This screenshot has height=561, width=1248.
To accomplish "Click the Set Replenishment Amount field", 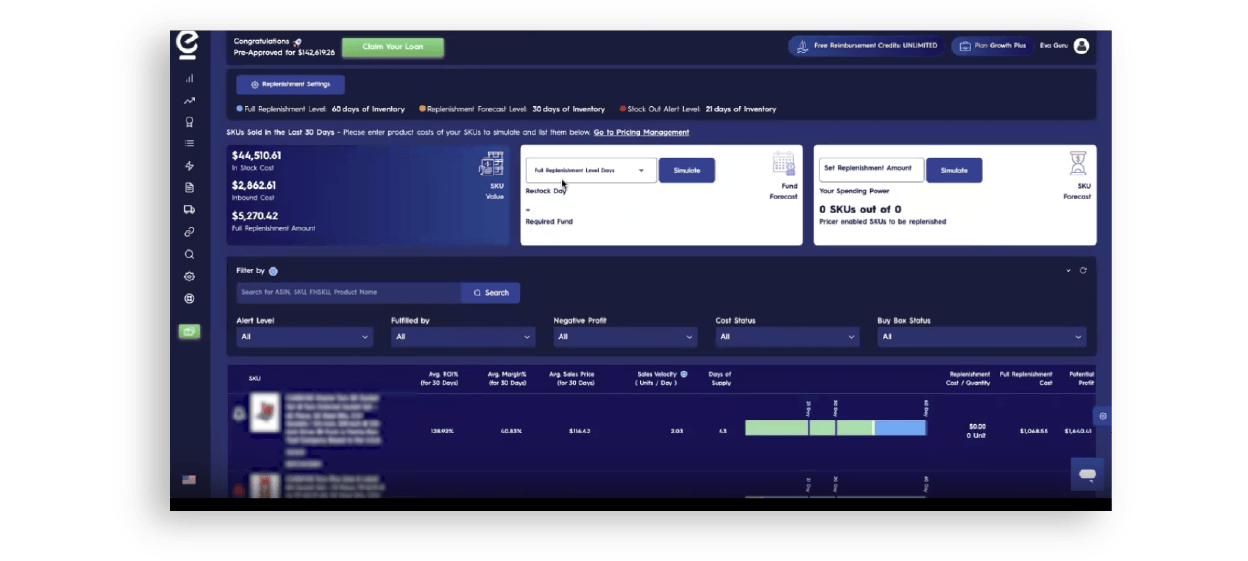I will 872,169.
